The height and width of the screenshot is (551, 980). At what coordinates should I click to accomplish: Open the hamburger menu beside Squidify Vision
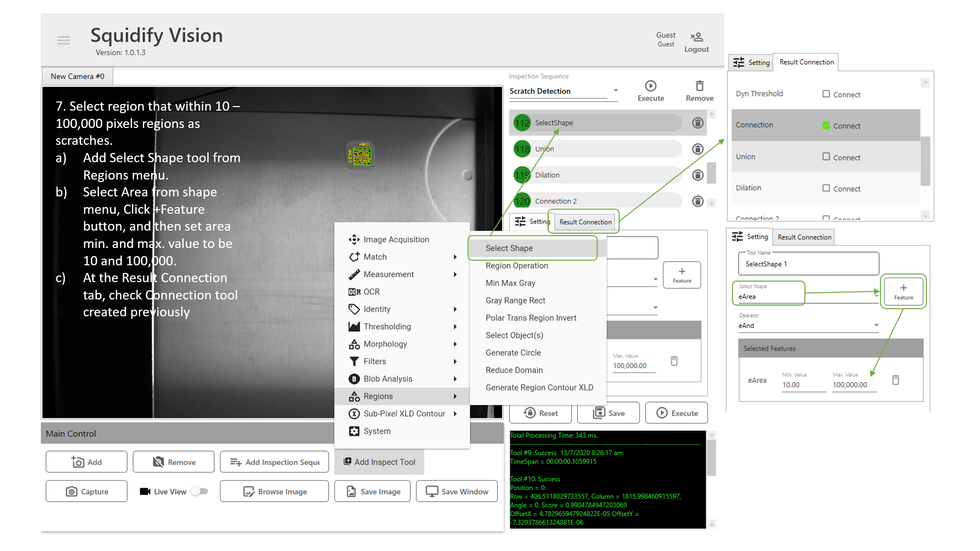coord(64,40)
